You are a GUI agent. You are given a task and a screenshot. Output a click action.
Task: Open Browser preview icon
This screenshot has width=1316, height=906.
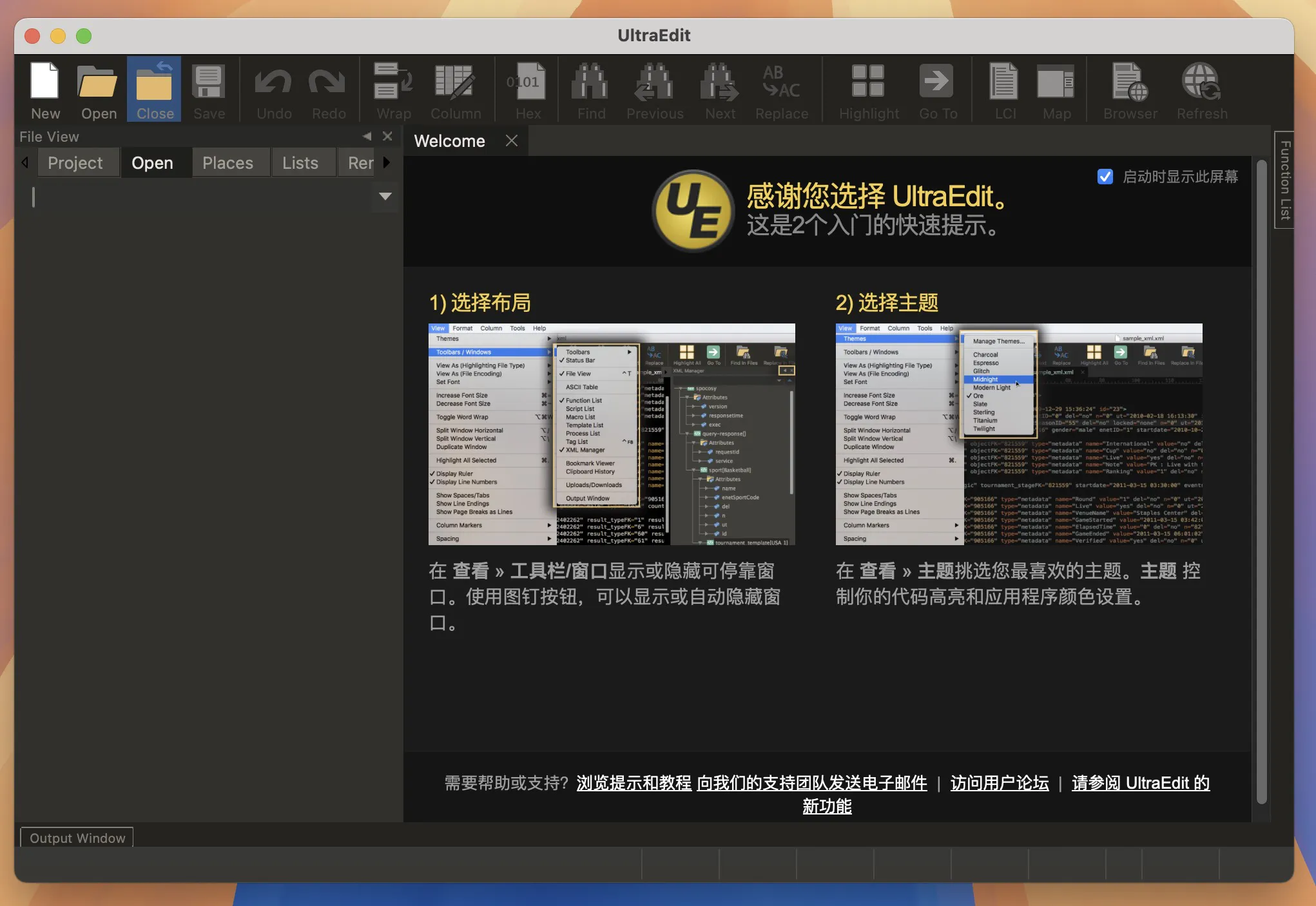point(1130,90)
